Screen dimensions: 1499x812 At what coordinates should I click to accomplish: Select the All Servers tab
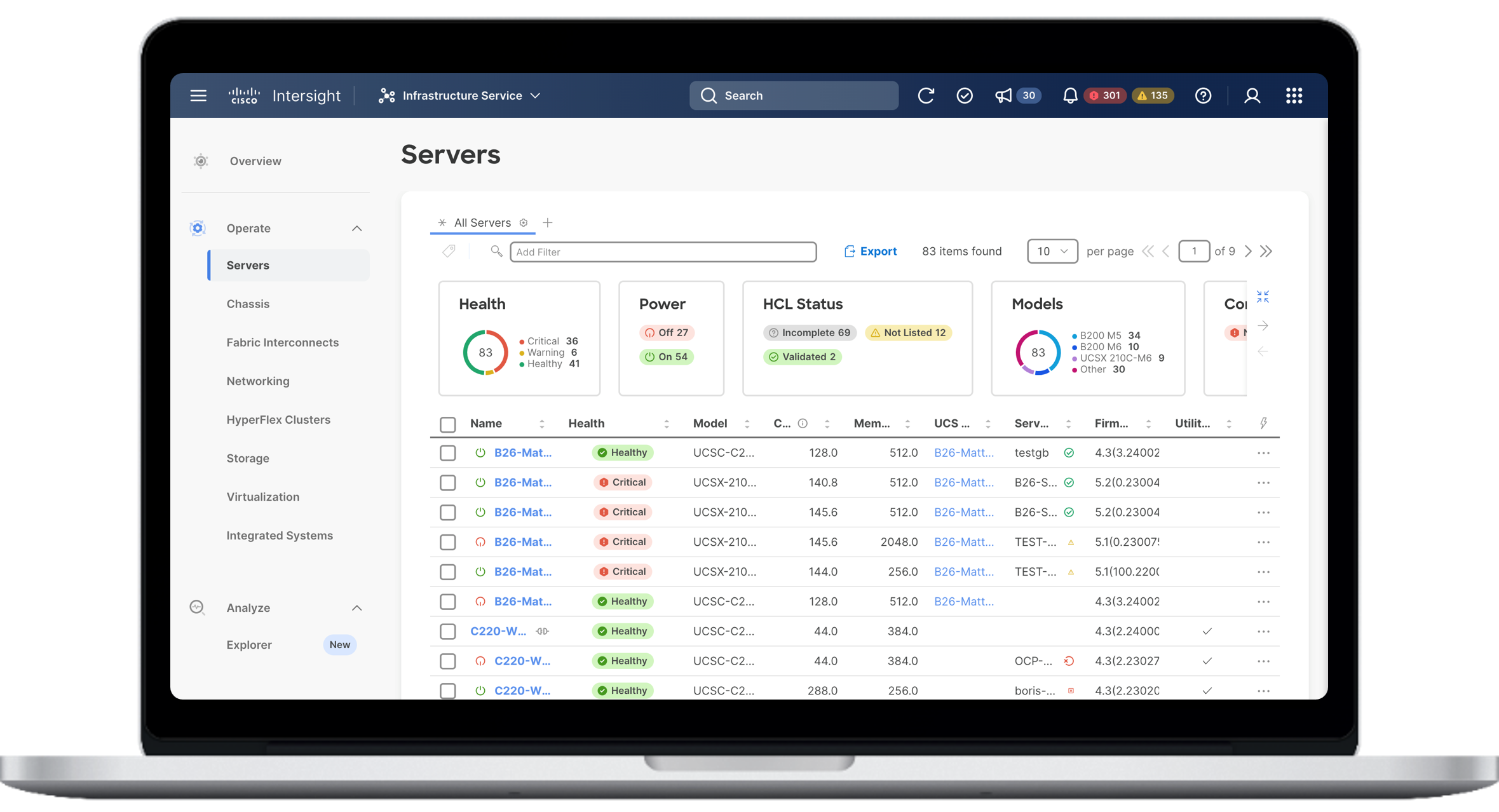point(482,222)
